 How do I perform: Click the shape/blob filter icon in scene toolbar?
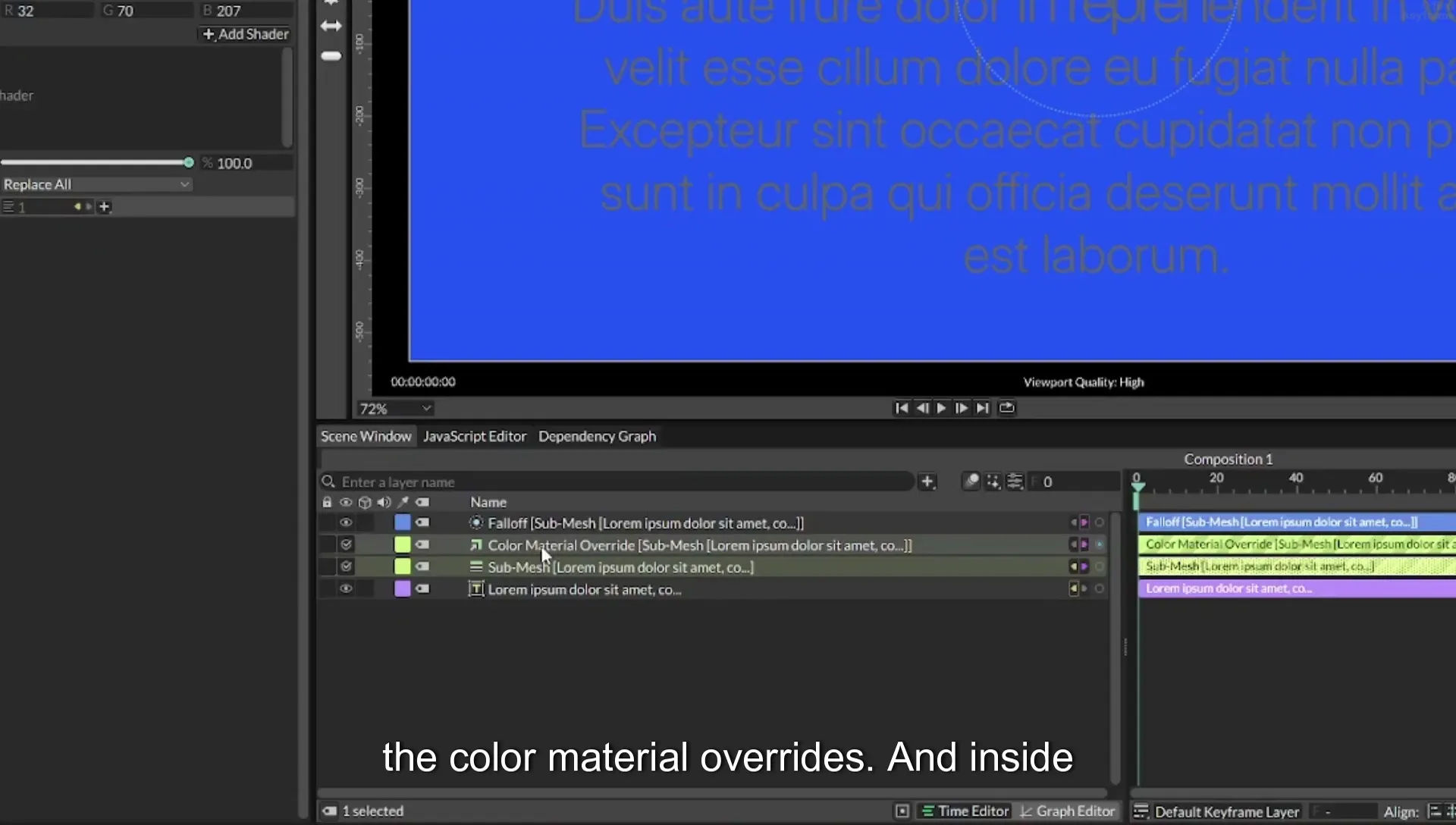coord(971,482)
